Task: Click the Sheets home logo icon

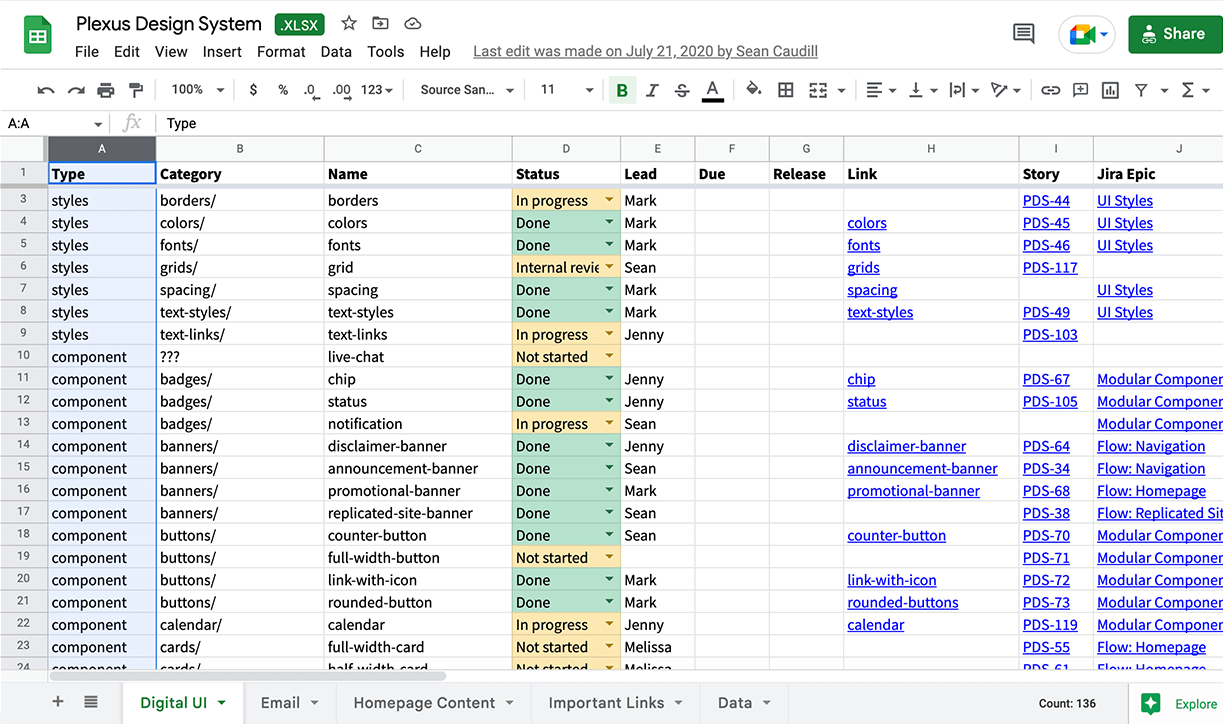Action: 38,35
